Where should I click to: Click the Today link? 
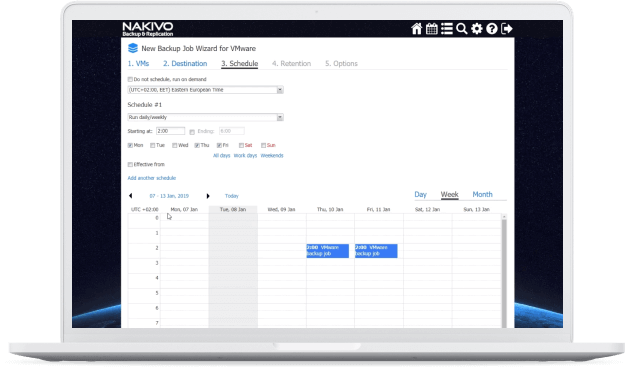pos(232,196)
